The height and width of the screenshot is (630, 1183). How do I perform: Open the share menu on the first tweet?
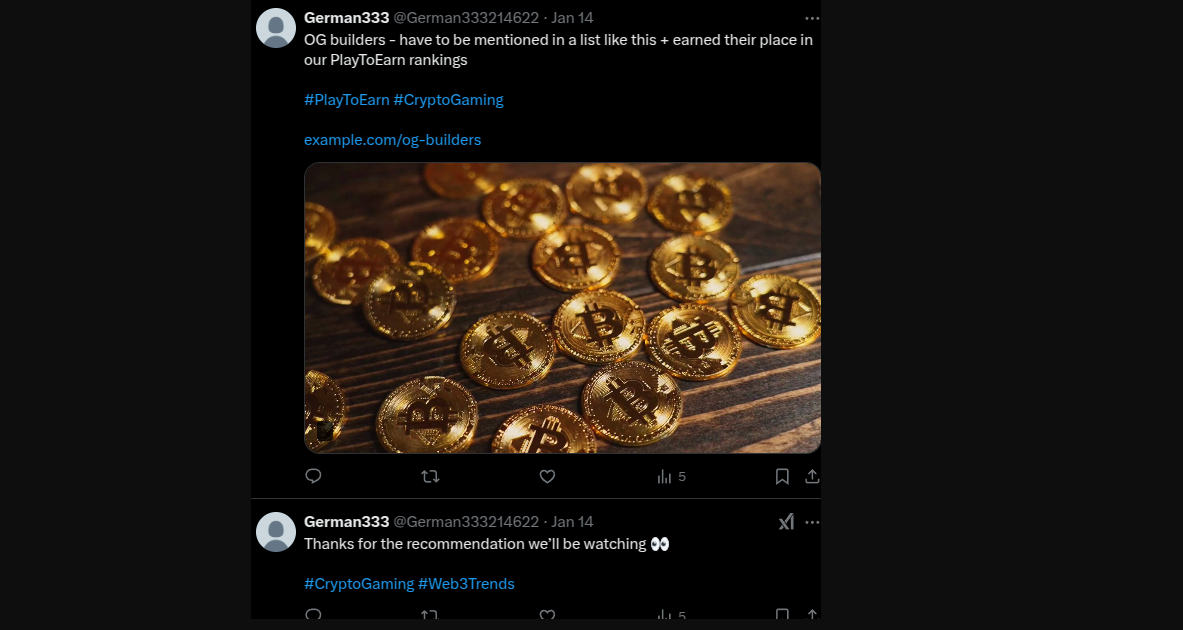click(812, 477)
